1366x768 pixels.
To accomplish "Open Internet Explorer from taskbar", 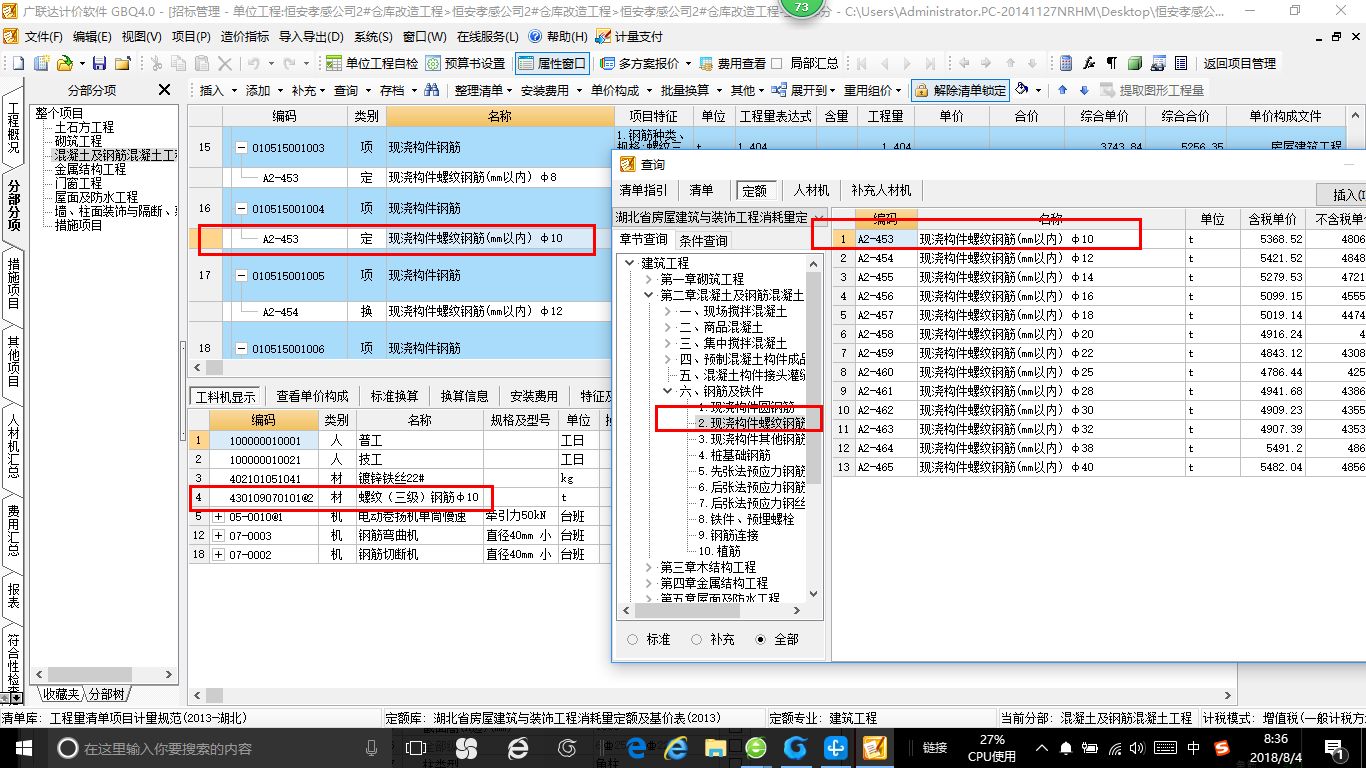I will tap(677, 748).
